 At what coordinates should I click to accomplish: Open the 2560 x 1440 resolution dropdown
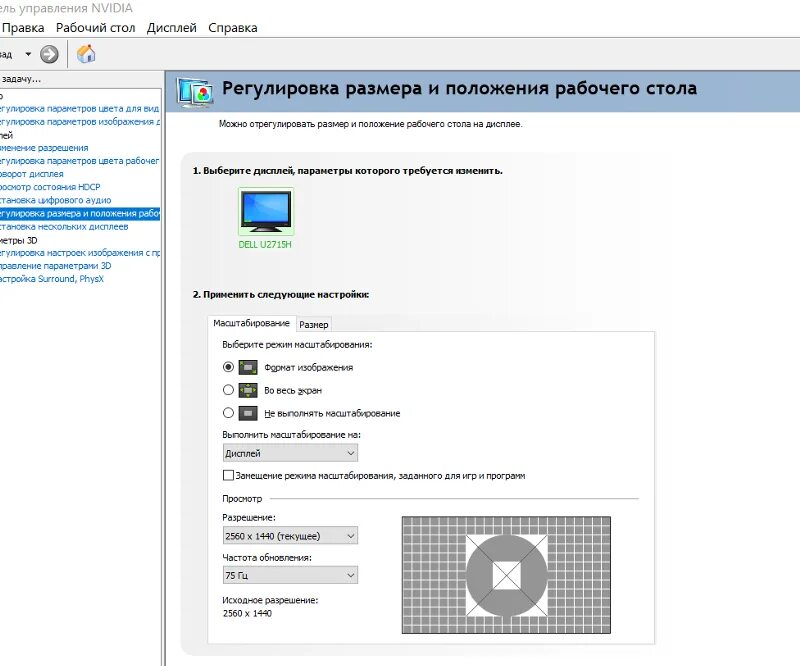coord(290,536)
